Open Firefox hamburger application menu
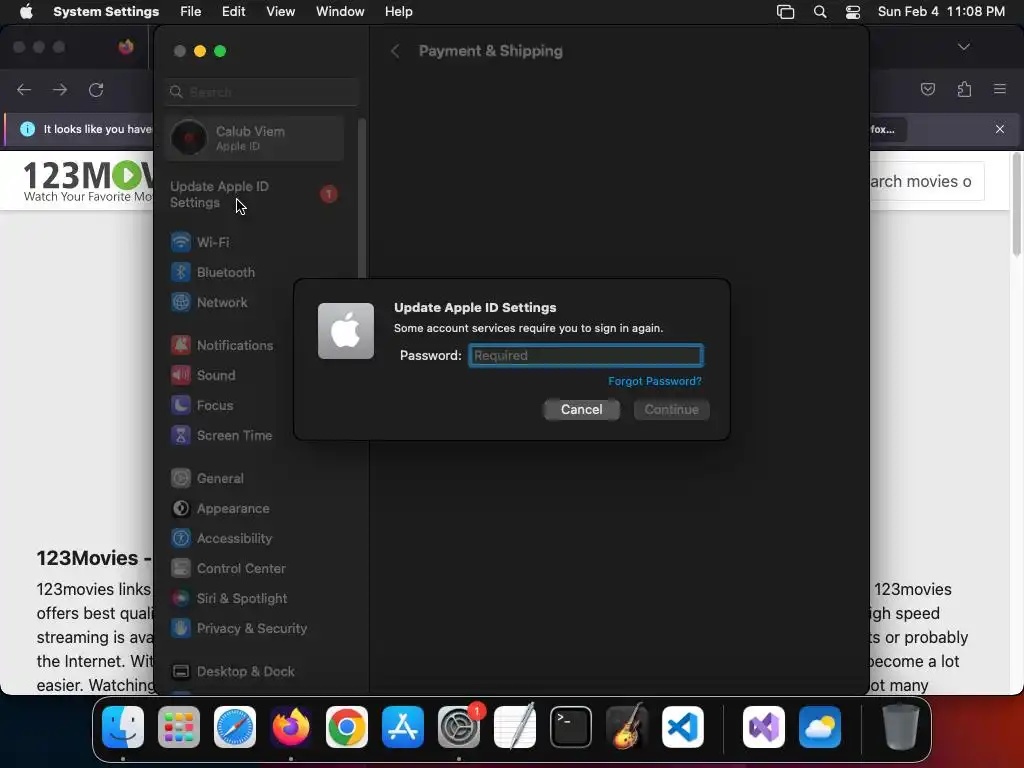This screenshot has width=1024, height=768. pyautogui.click(x=1000, y=89)
